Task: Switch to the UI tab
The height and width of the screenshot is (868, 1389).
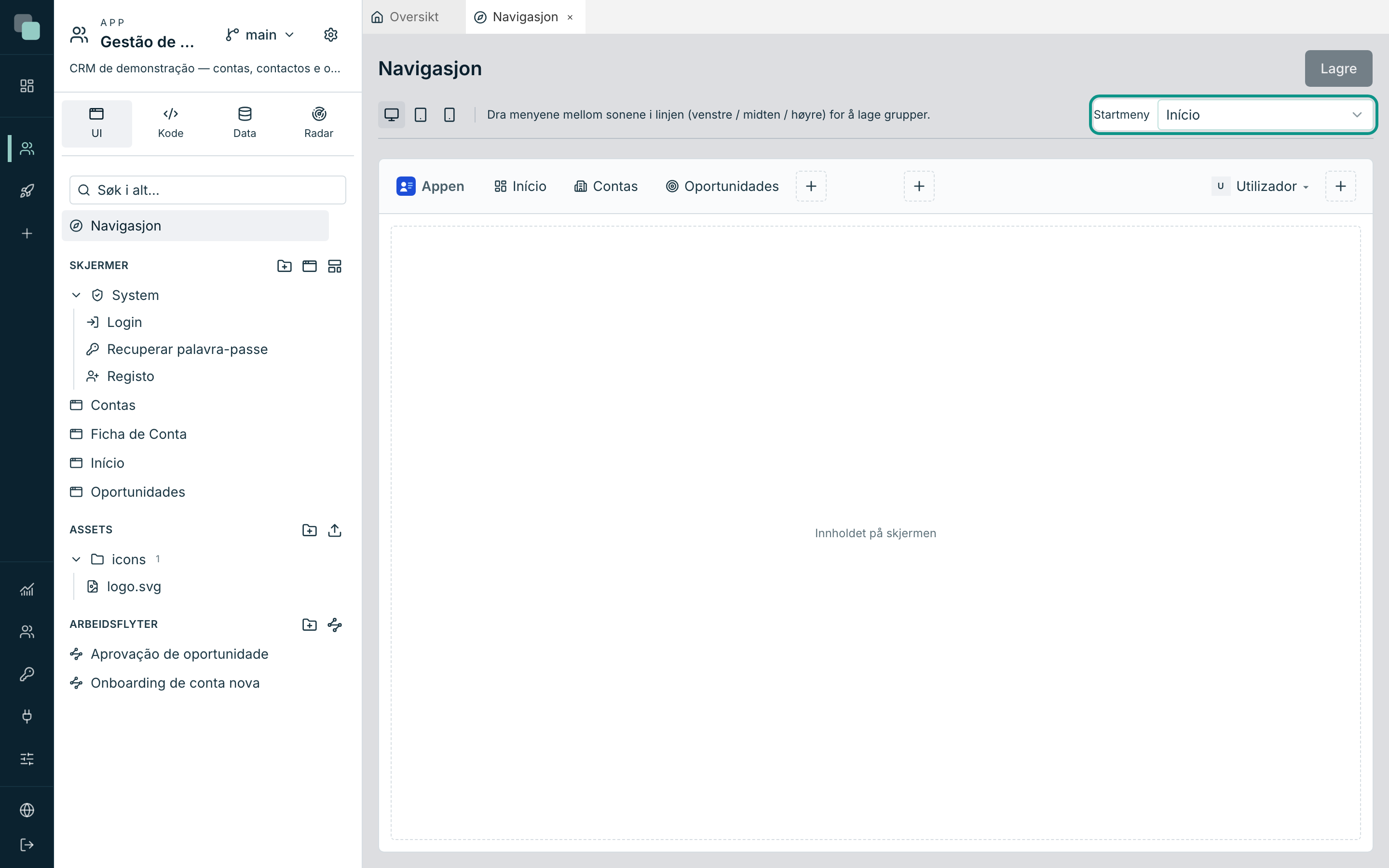Action: [96, 123]
